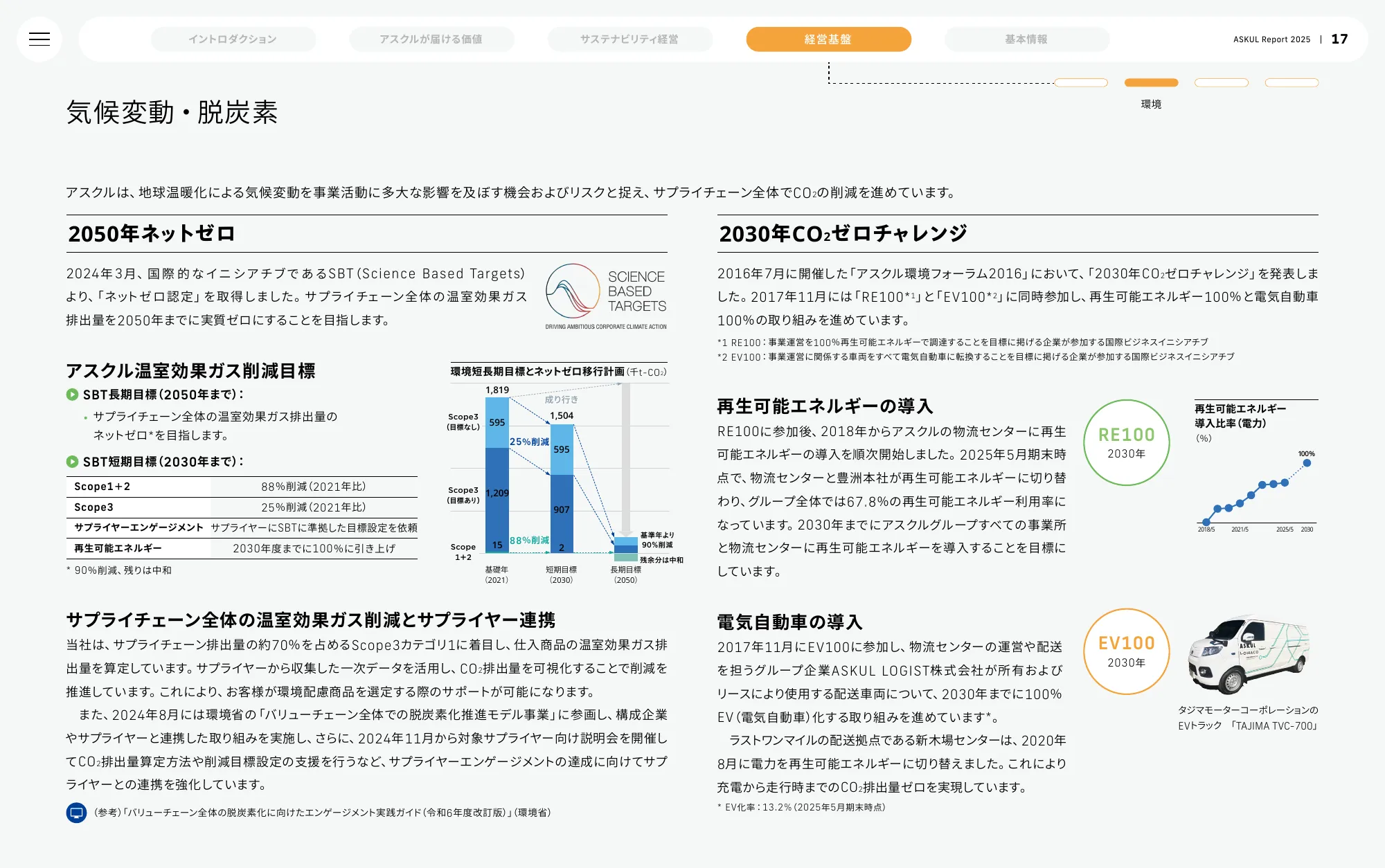This screenshot has width=1385, height=868.
Task: Click the 88%削減 label in chart
Action: (529, 541)
